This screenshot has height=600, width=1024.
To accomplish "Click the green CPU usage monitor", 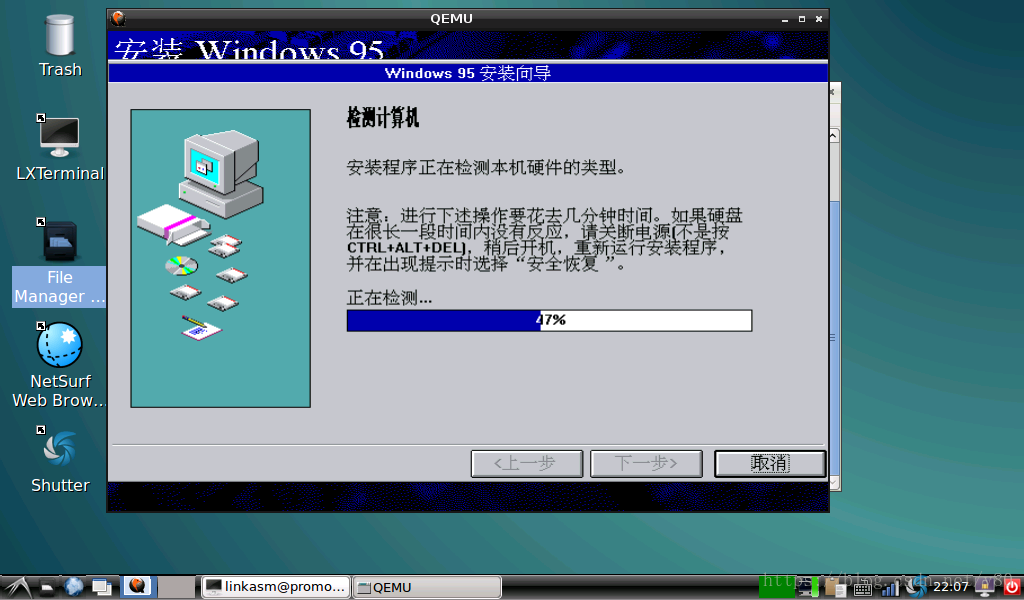I will 776,587.
